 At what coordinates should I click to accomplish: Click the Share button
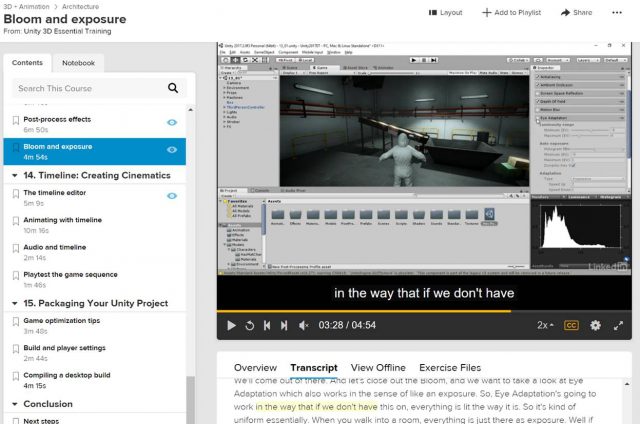click(576, 13)
